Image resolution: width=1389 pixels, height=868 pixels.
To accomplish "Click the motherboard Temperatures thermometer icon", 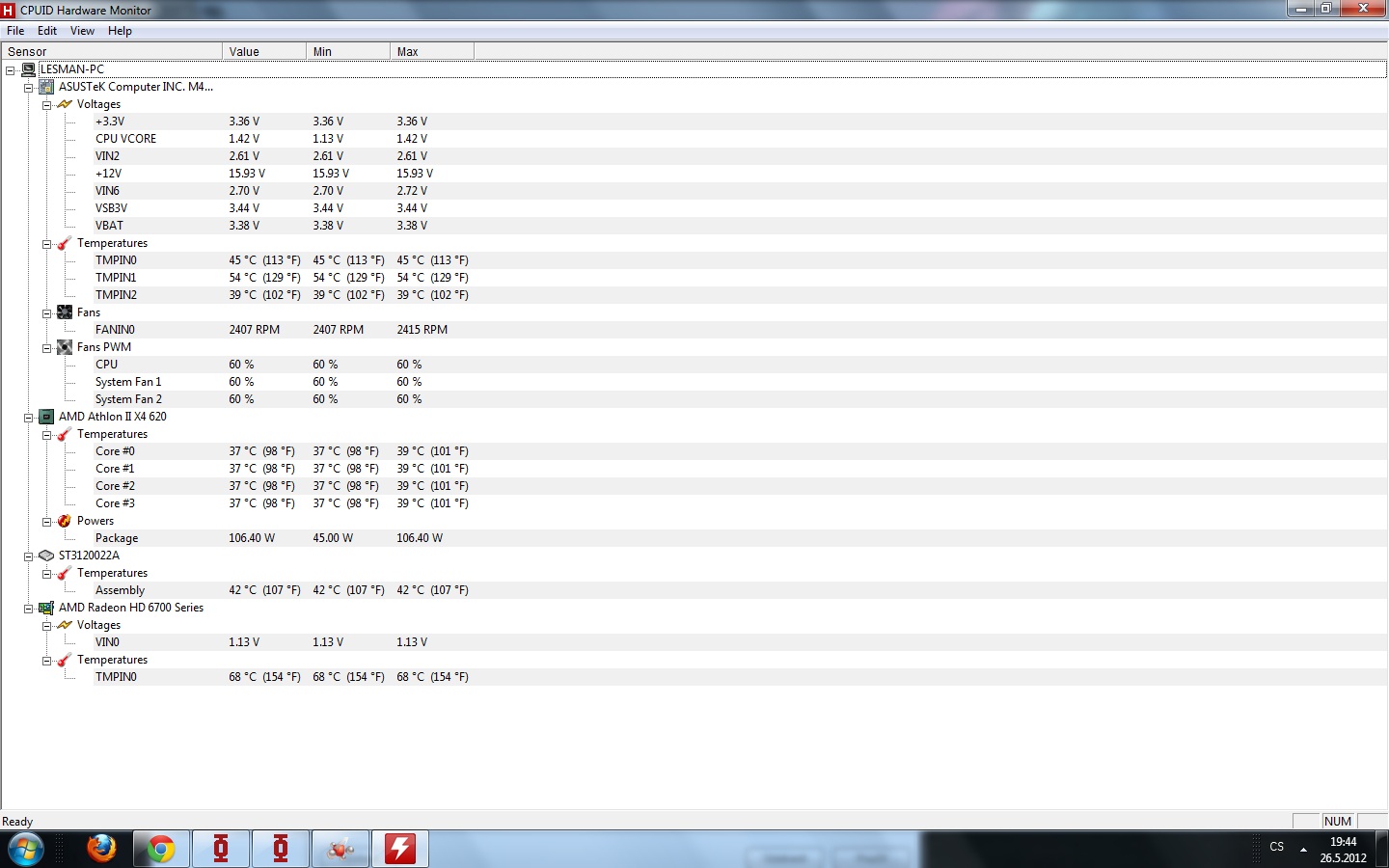I will pos(65,243).
